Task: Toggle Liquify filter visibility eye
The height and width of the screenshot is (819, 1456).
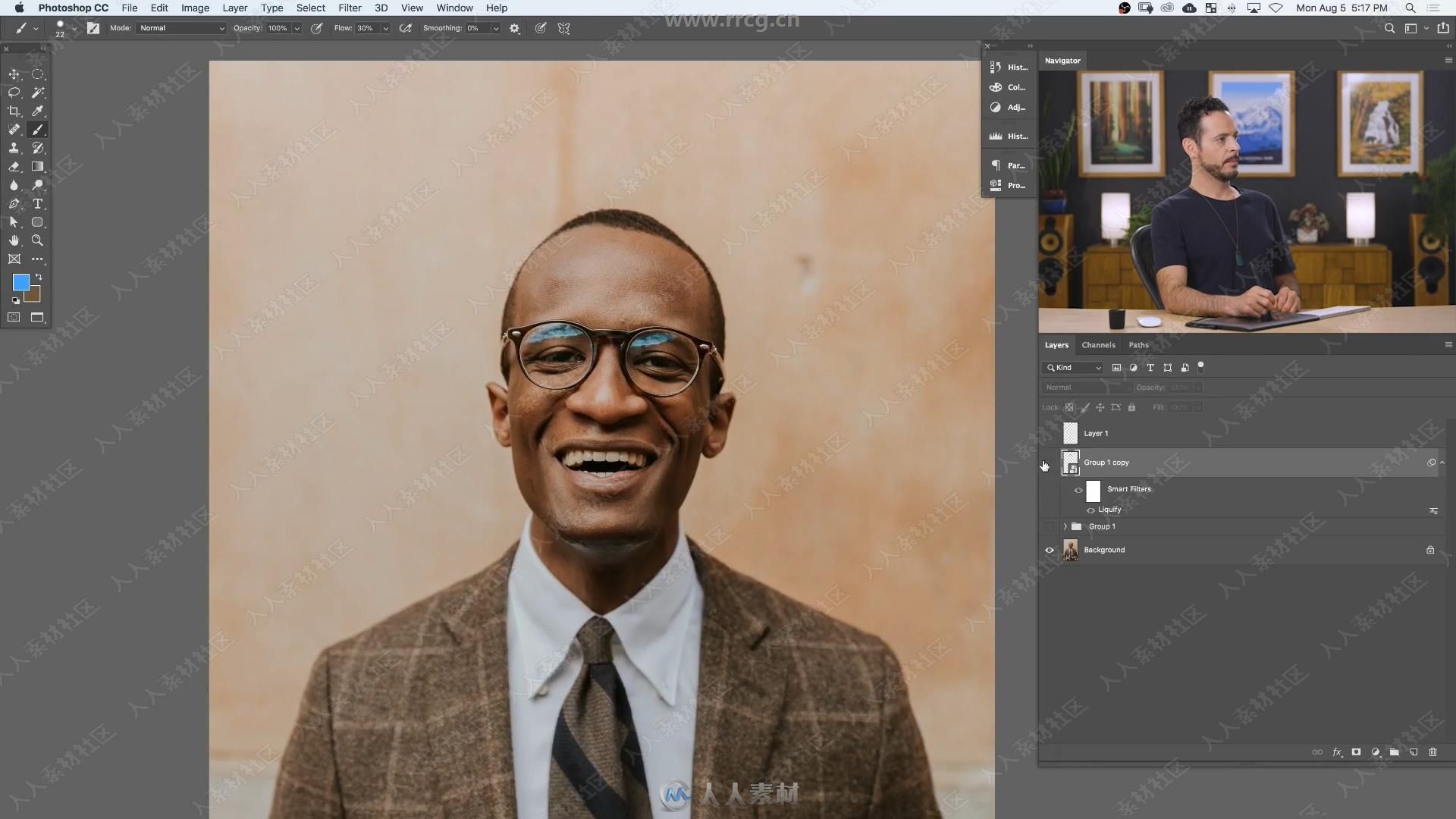Action: [1090, 510]
